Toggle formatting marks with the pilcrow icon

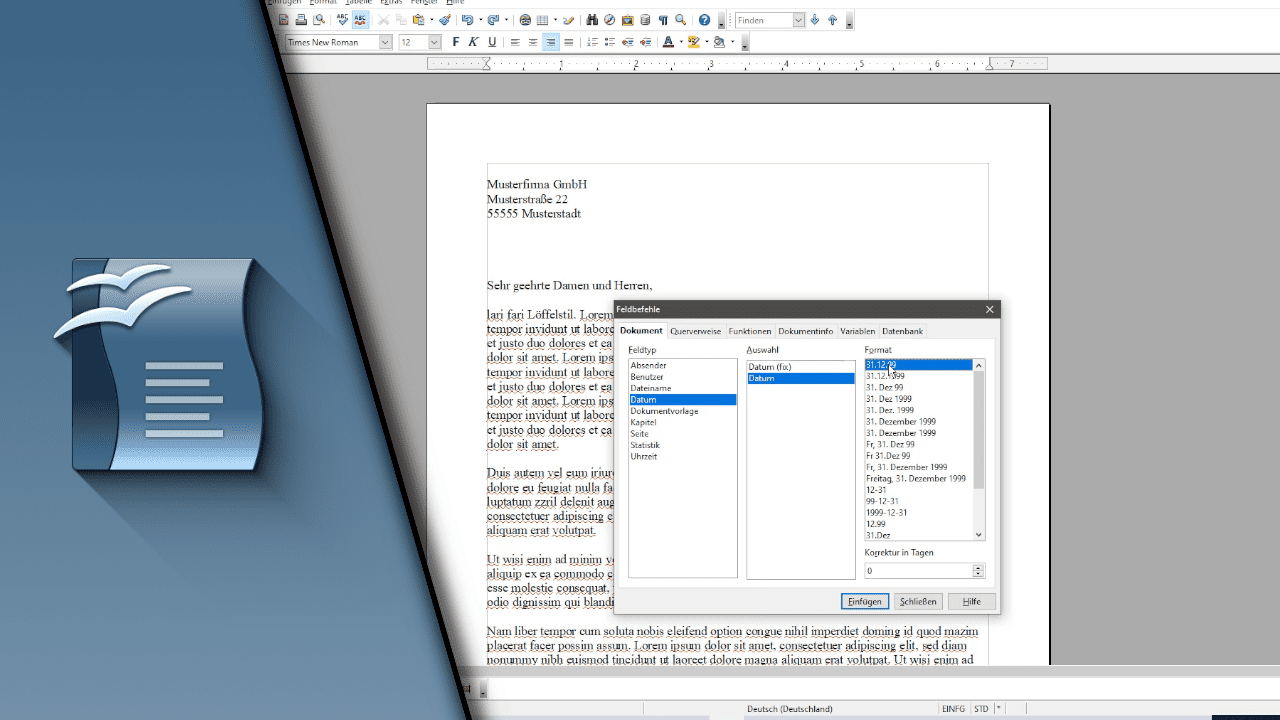click(661, 19)
